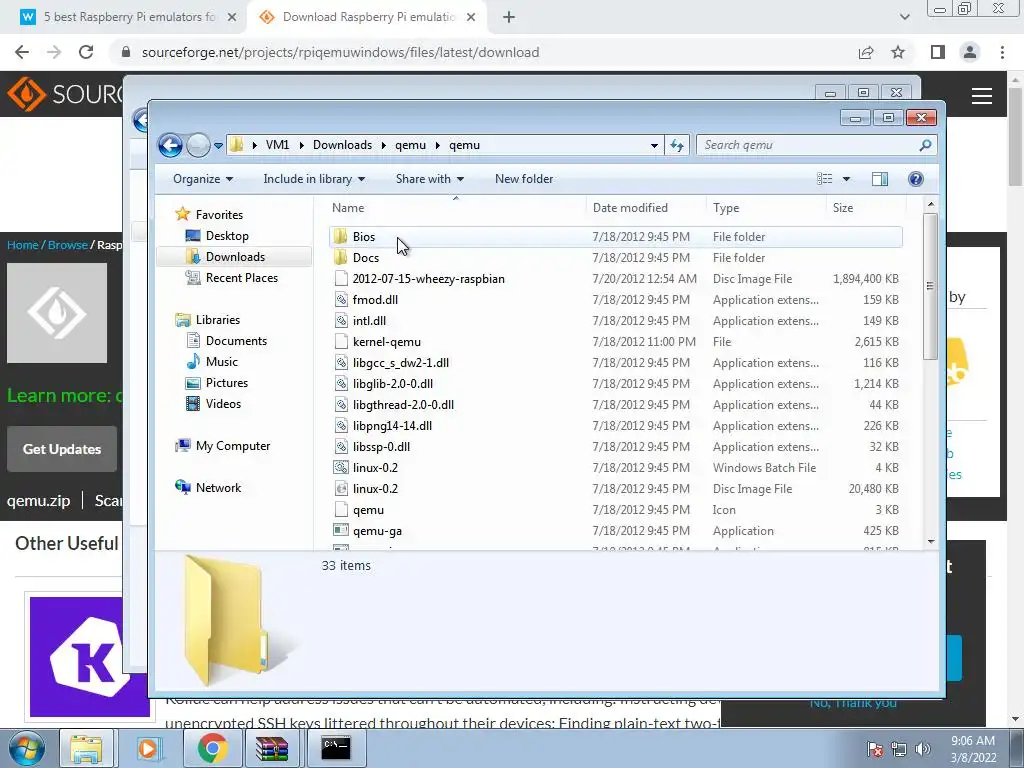Click the Chrome share page icon

[866, 52]
